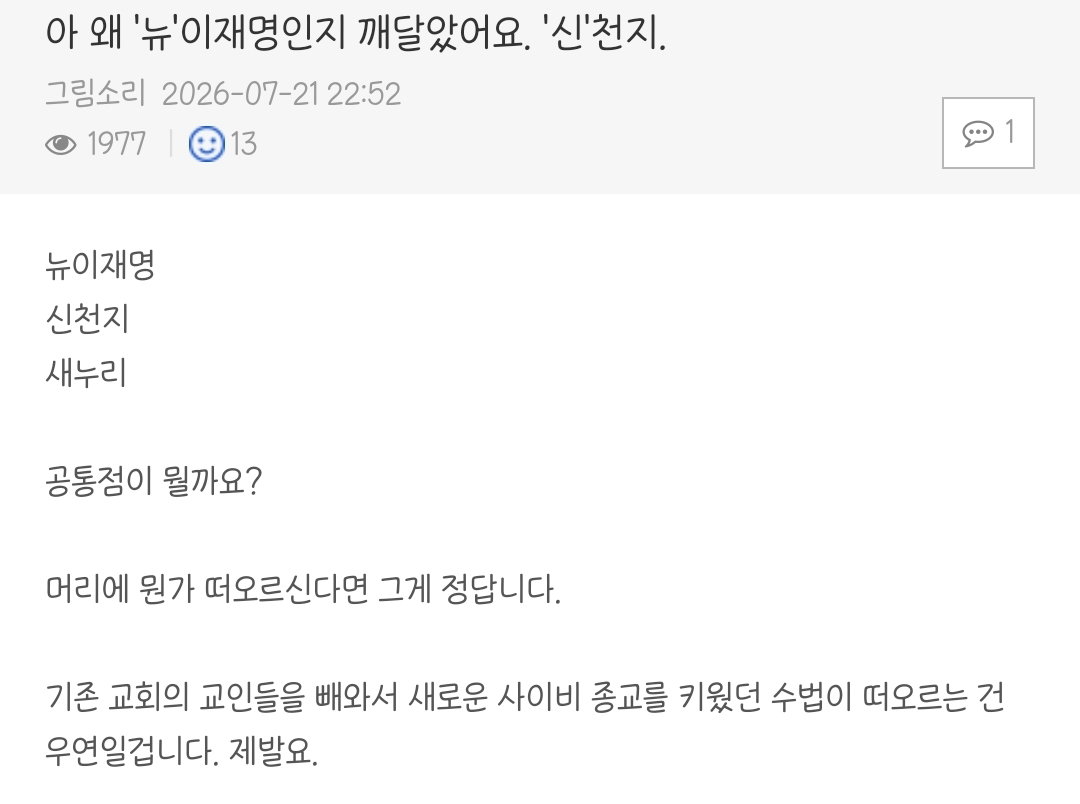Select the body line 신천지
Screen dimensions: 1080x804
tap(87, 318)
